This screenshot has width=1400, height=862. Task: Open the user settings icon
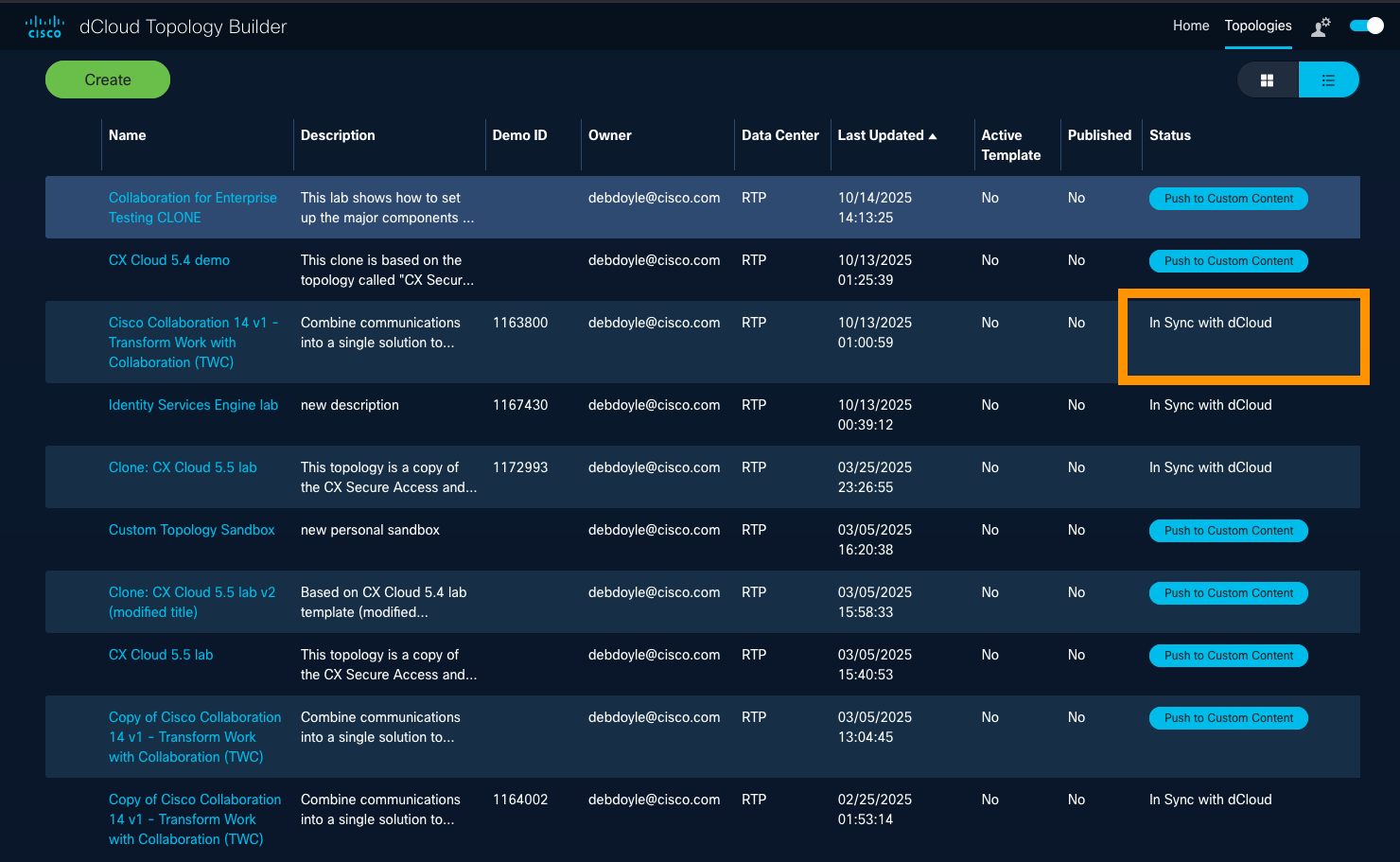coord(1321,26)
